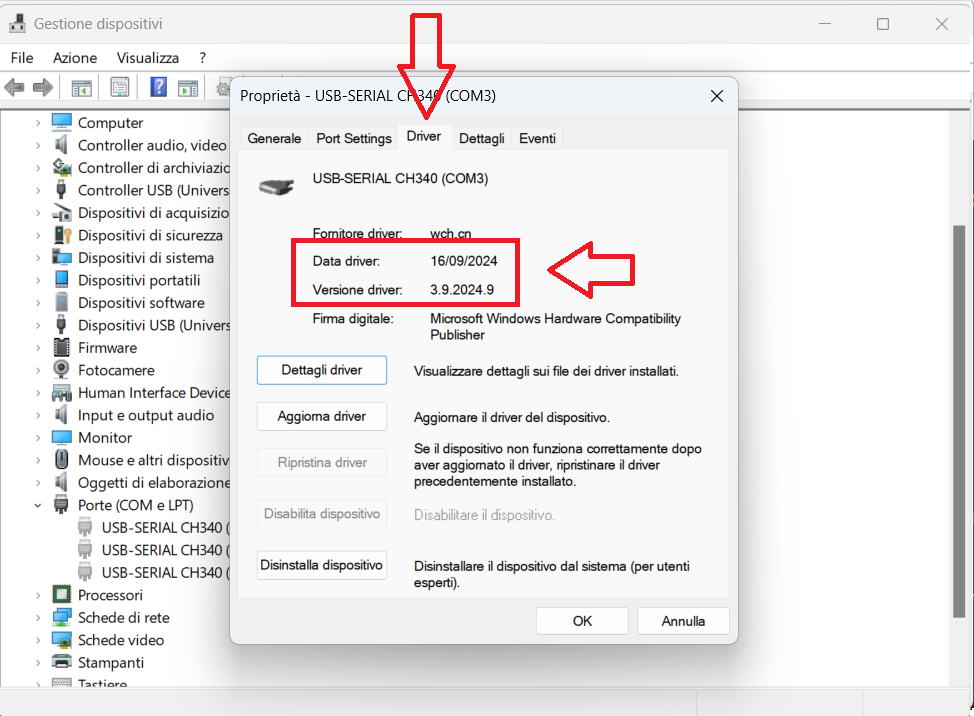The height and width of the screenshot is (716, 974).
Task: Click the Dispositivi di sicurezza key icon
Action: click(62, 235)
